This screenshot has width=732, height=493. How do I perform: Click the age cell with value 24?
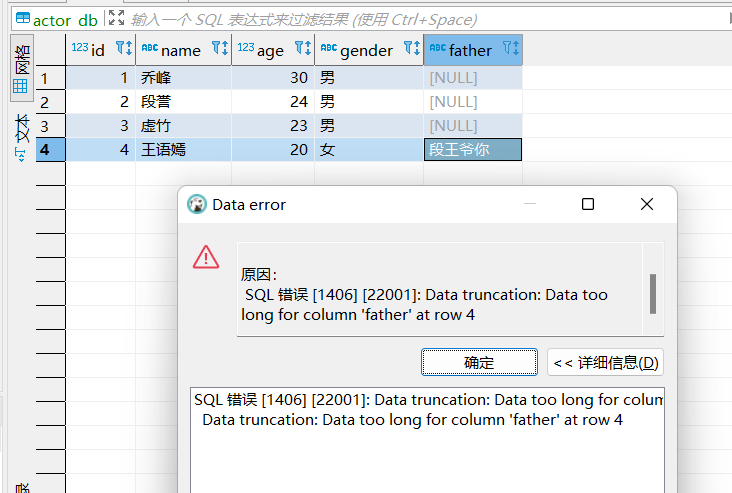pyautogui.click(x=273, y=102)
